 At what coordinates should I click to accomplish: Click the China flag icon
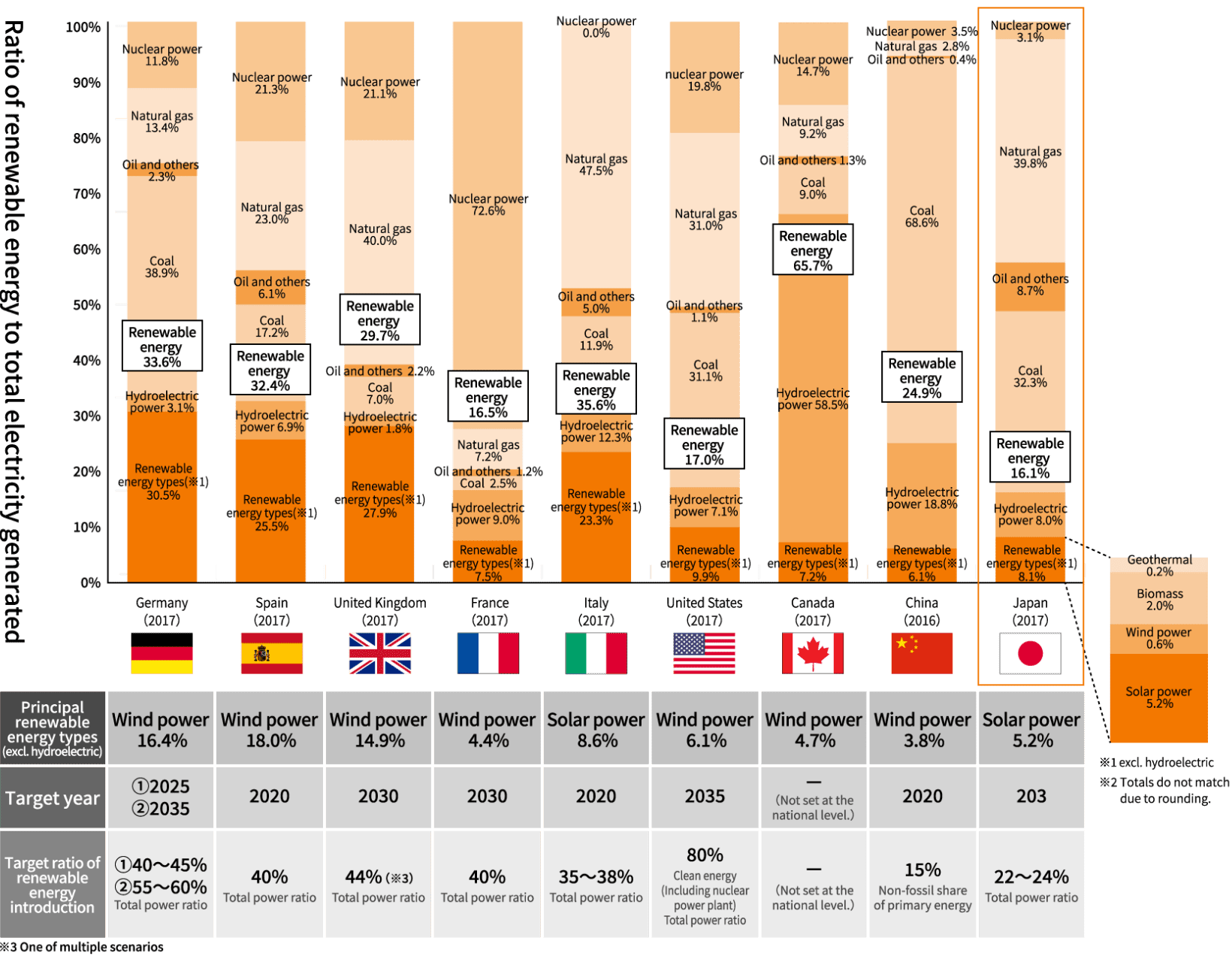coord(922,652)
